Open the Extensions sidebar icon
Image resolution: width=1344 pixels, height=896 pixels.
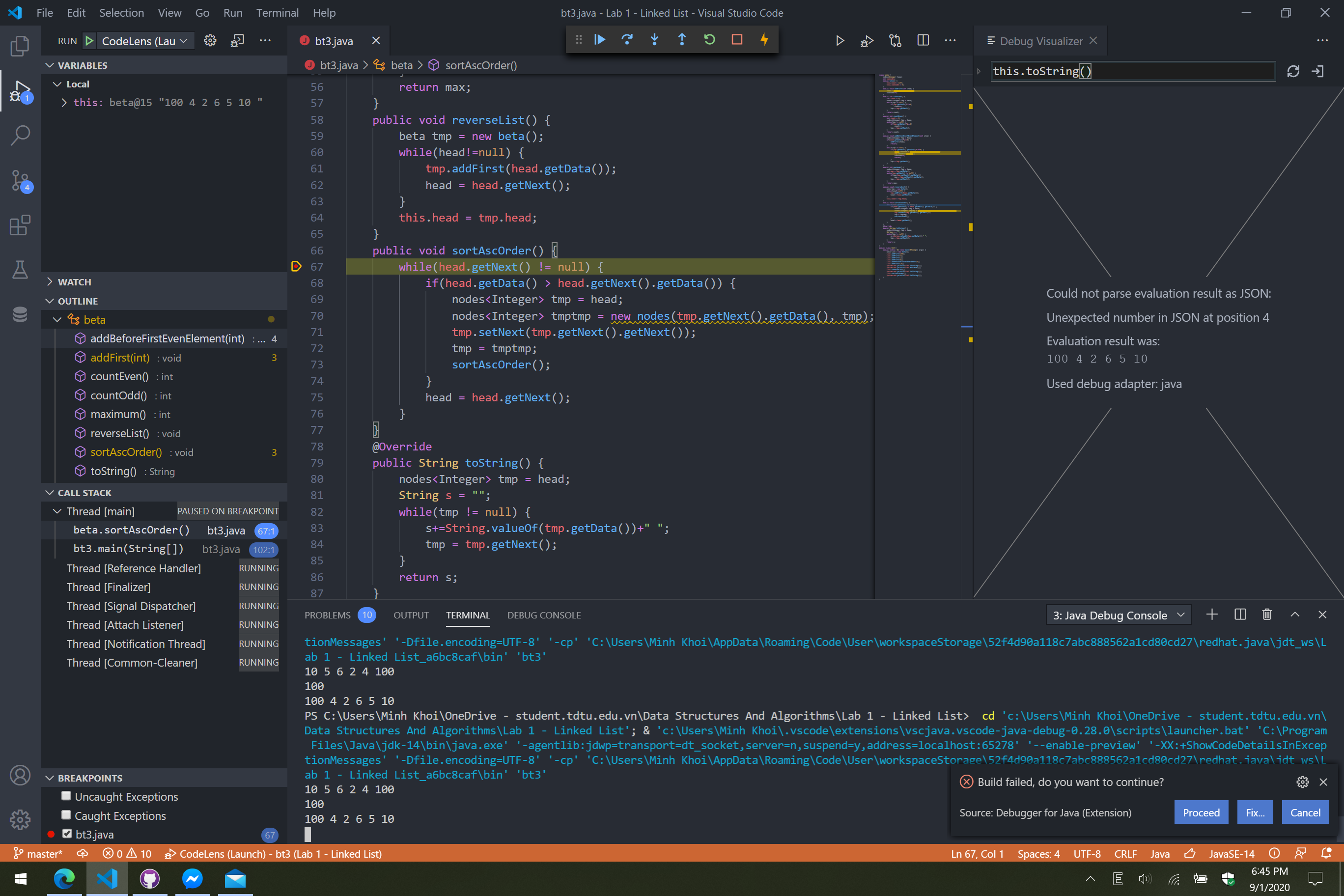coord(21,225)
